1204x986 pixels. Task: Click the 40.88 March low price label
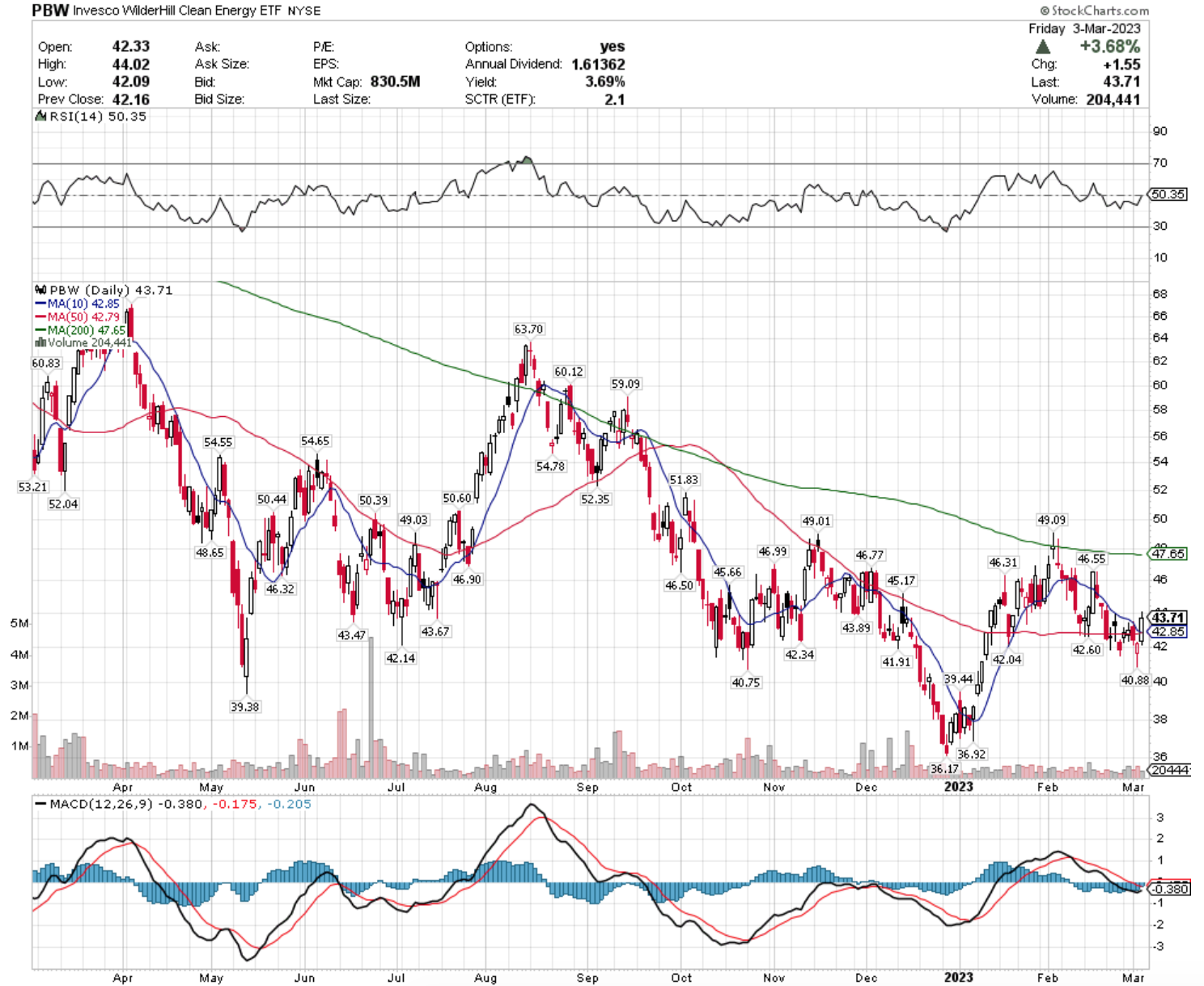coord(1134,681)
